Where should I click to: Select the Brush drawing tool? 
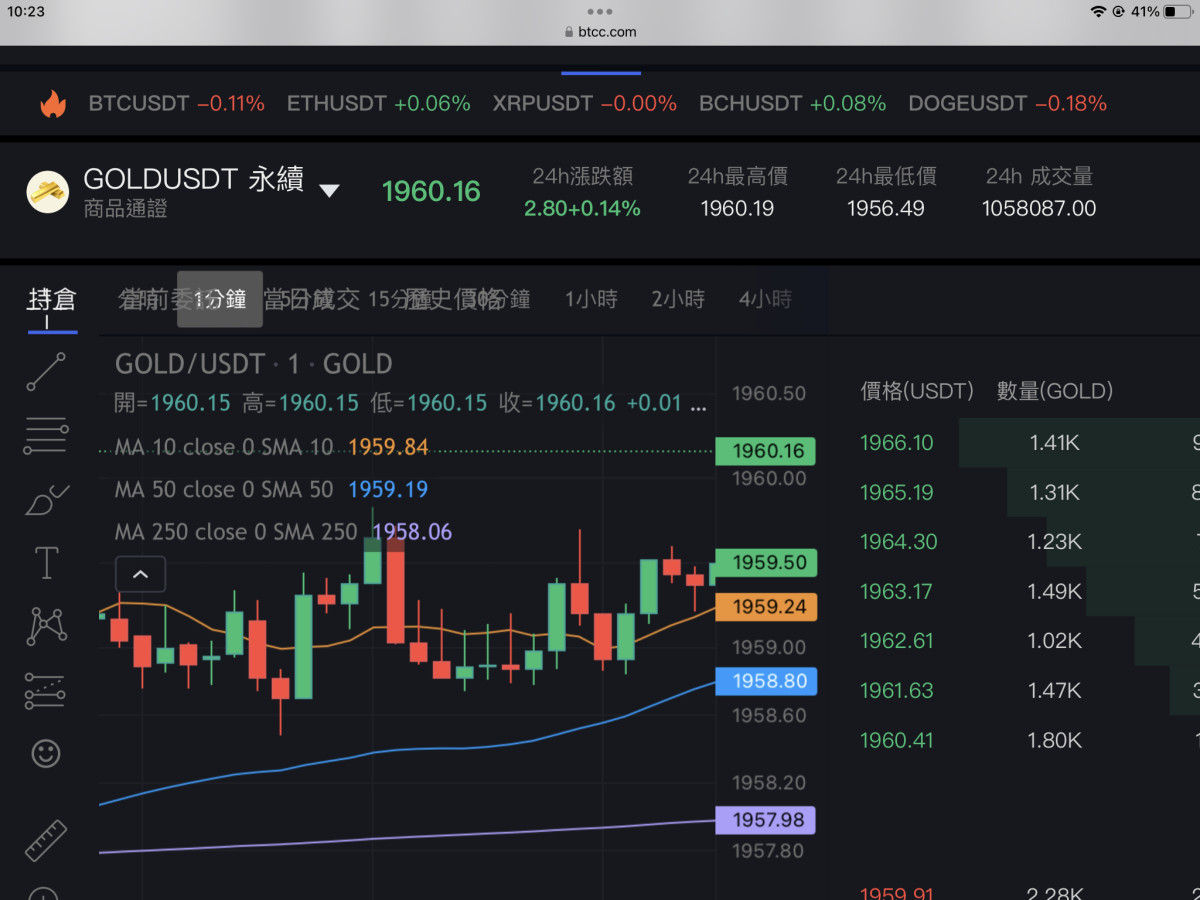(x=46, y=498)
